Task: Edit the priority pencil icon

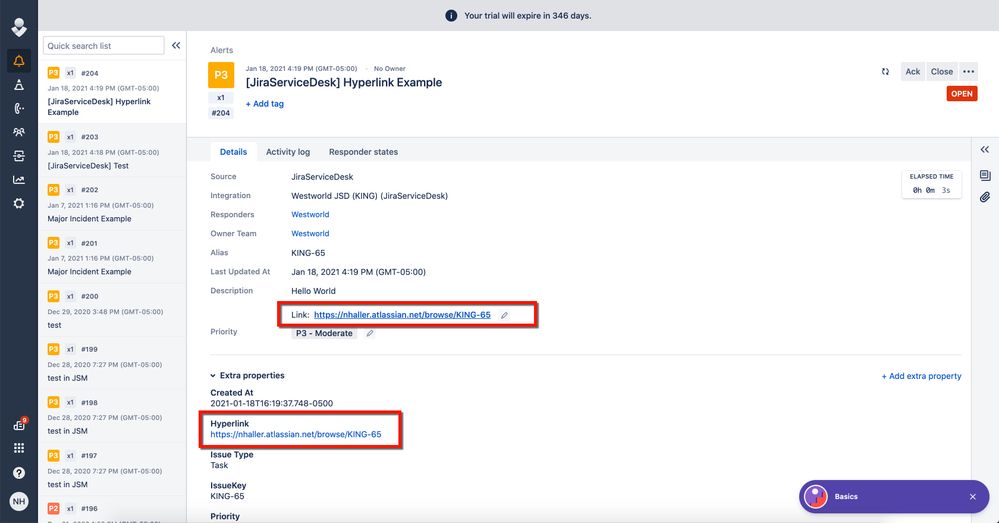Action: 370,333
